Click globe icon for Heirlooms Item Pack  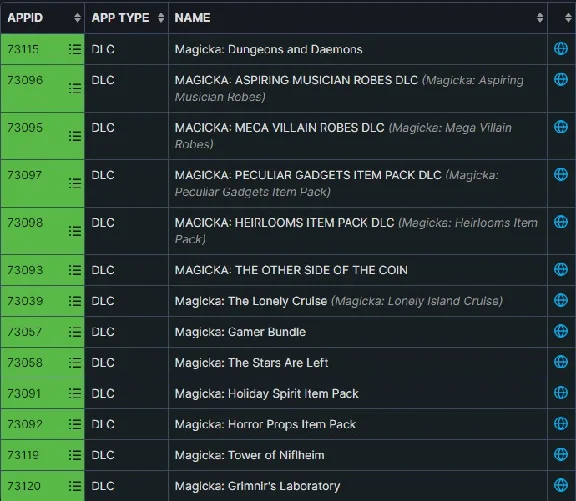[561, 222]
